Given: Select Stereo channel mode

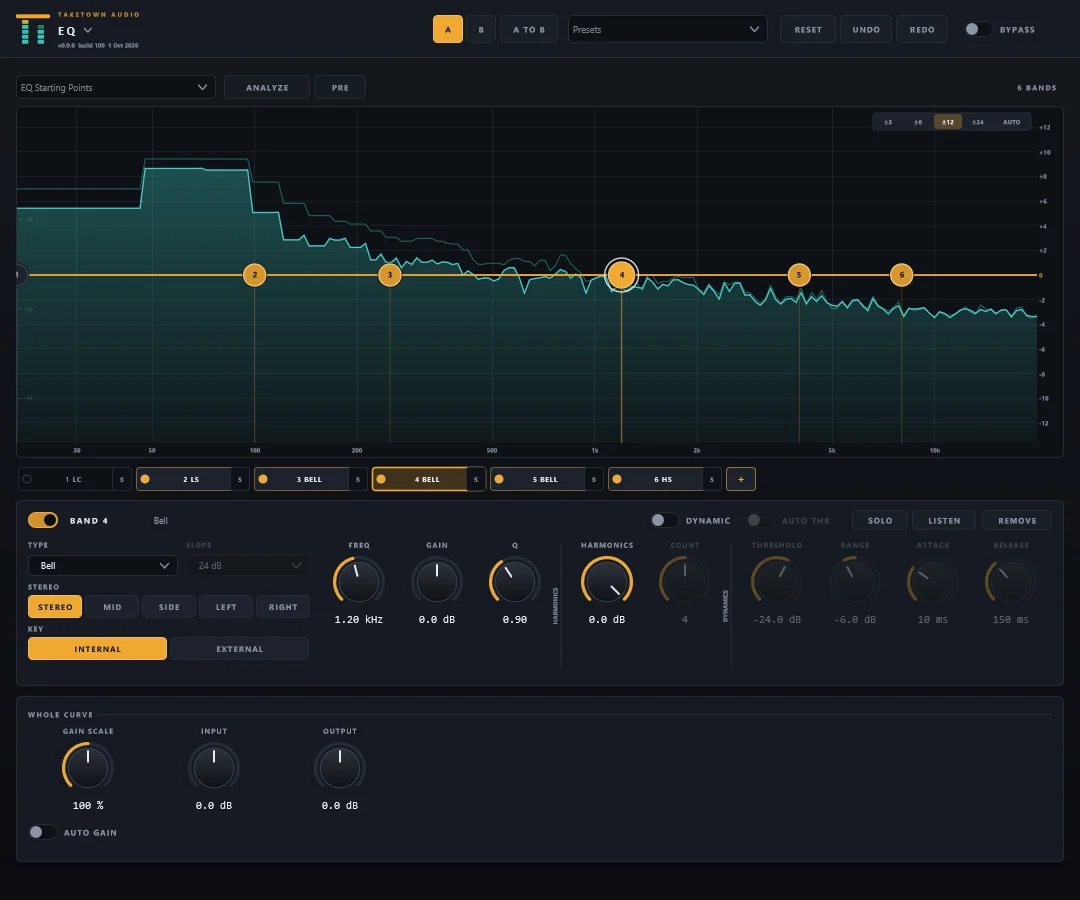Looking at the screenshot, I should tap(55, 607).
